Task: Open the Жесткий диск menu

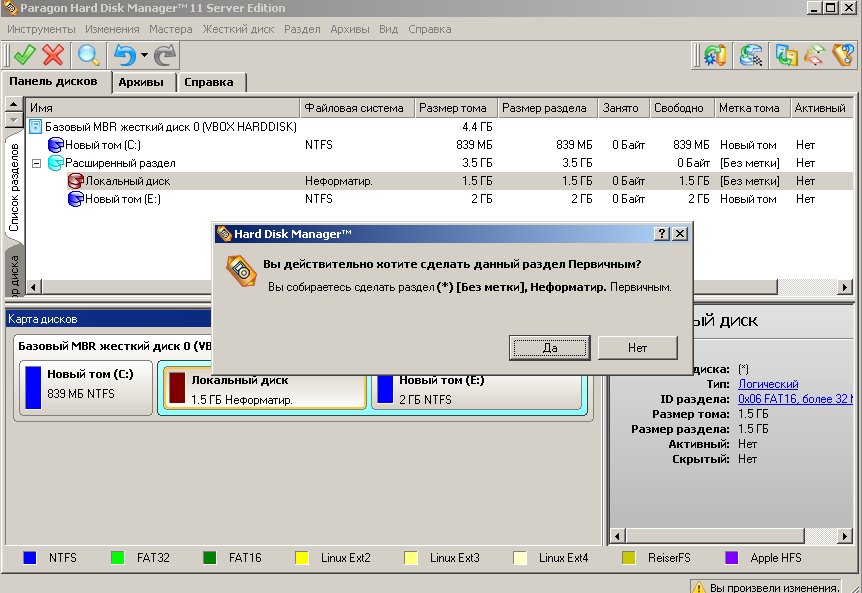Action: point(238,29)
